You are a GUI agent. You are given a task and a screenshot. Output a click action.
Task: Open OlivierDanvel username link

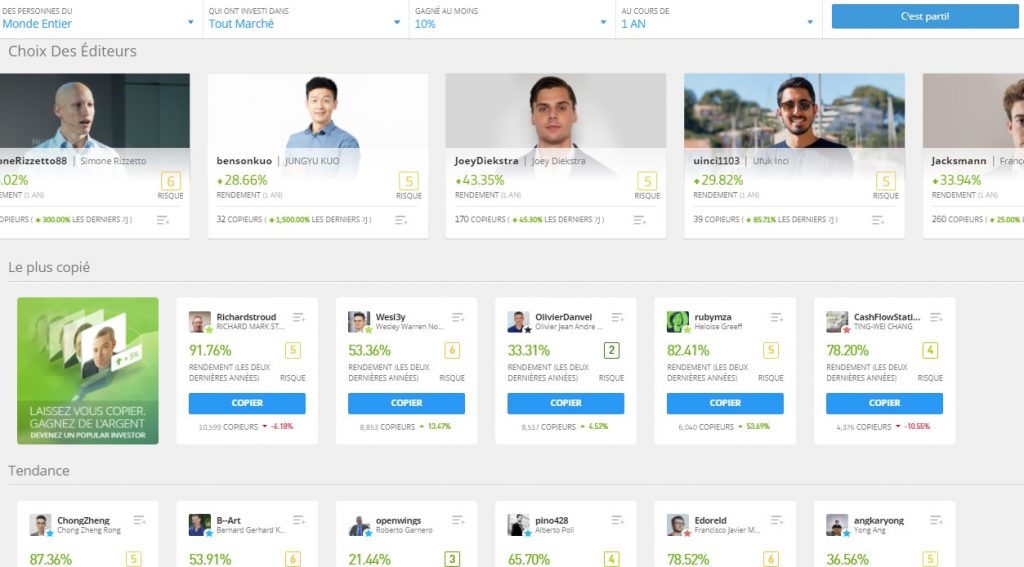[563, 317]
